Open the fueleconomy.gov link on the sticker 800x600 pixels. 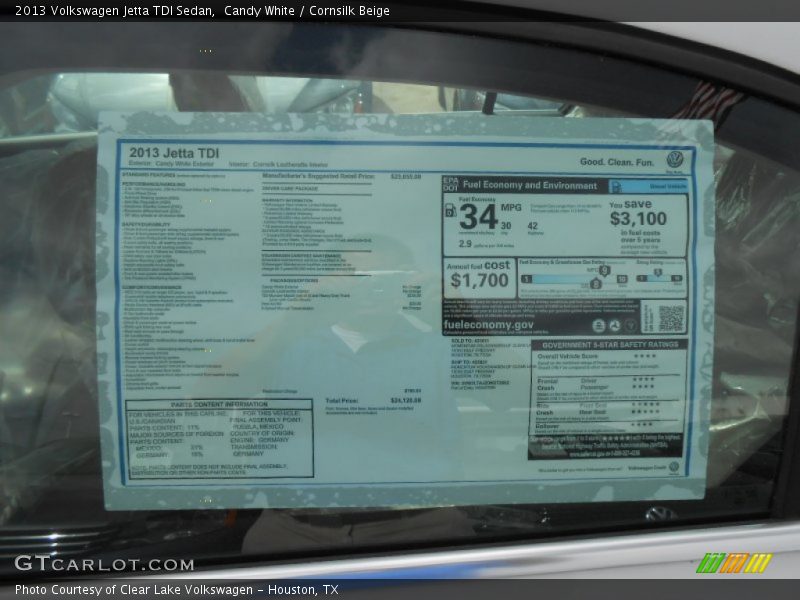tap(488, 325)
